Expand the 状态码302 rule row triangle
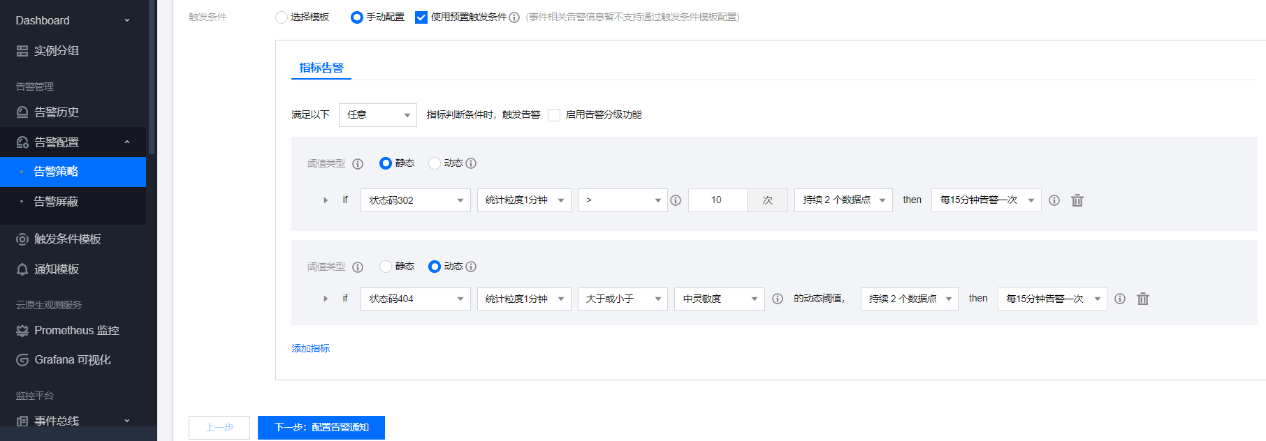The image size is (1266, 441). pos(325,200)
